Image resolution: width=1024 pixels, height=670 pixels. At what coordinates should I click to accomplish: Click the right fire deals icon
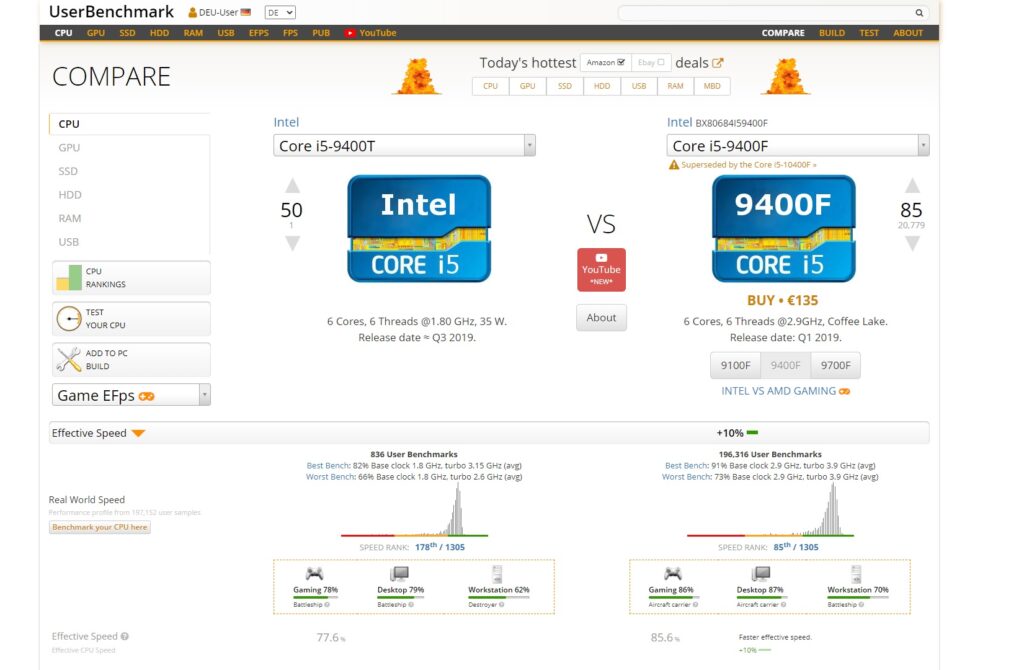(x=786, y=76)
